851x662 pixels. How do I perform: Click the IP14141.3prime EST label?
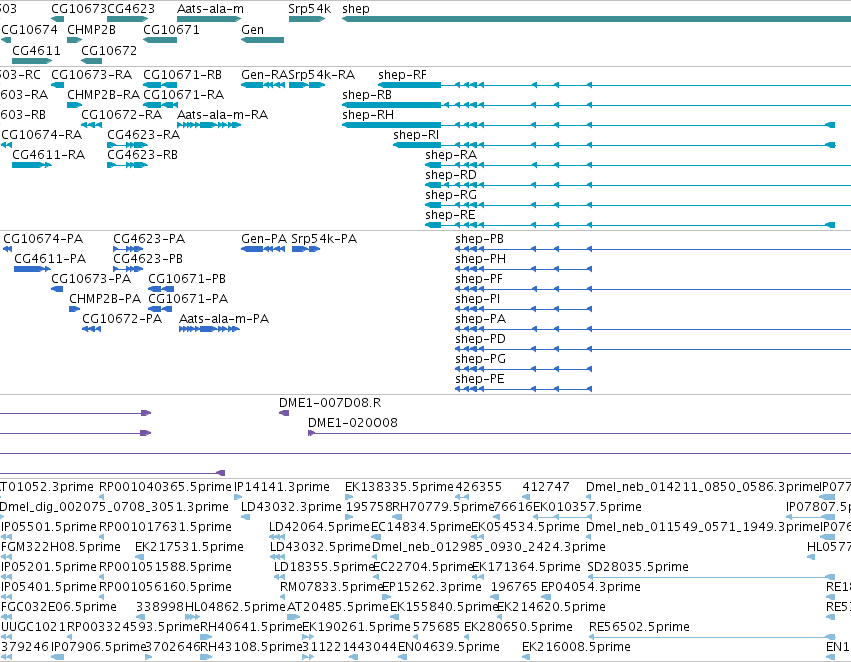[282, 487]
